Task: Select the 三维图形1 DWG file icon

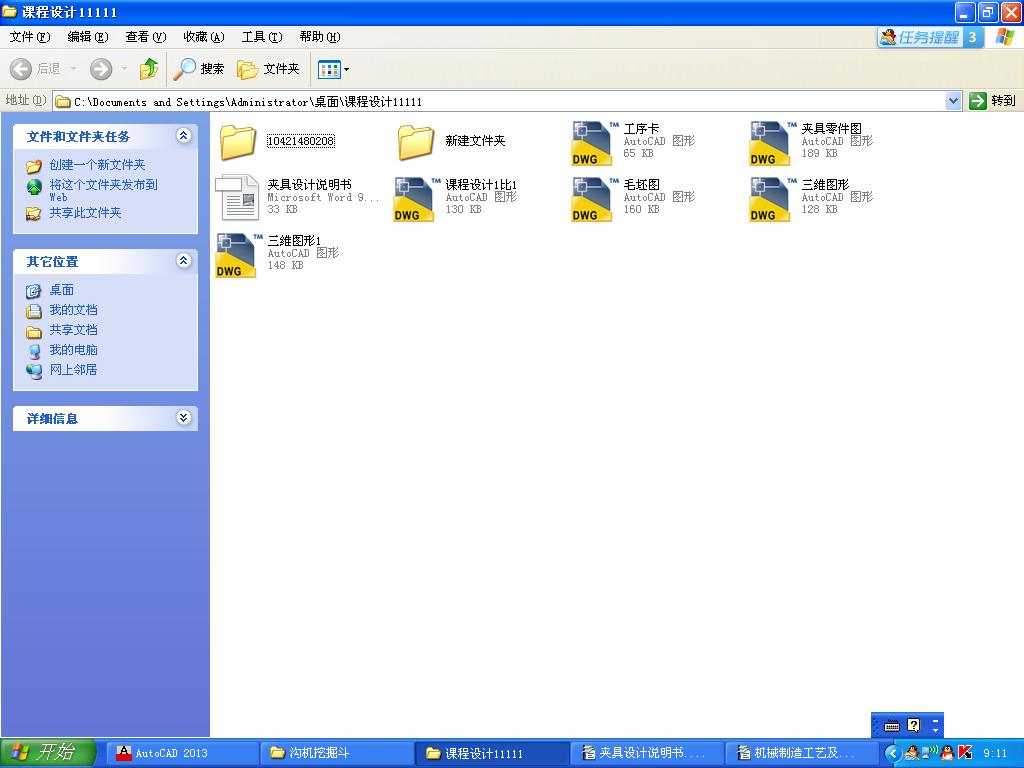Action: 236,255
